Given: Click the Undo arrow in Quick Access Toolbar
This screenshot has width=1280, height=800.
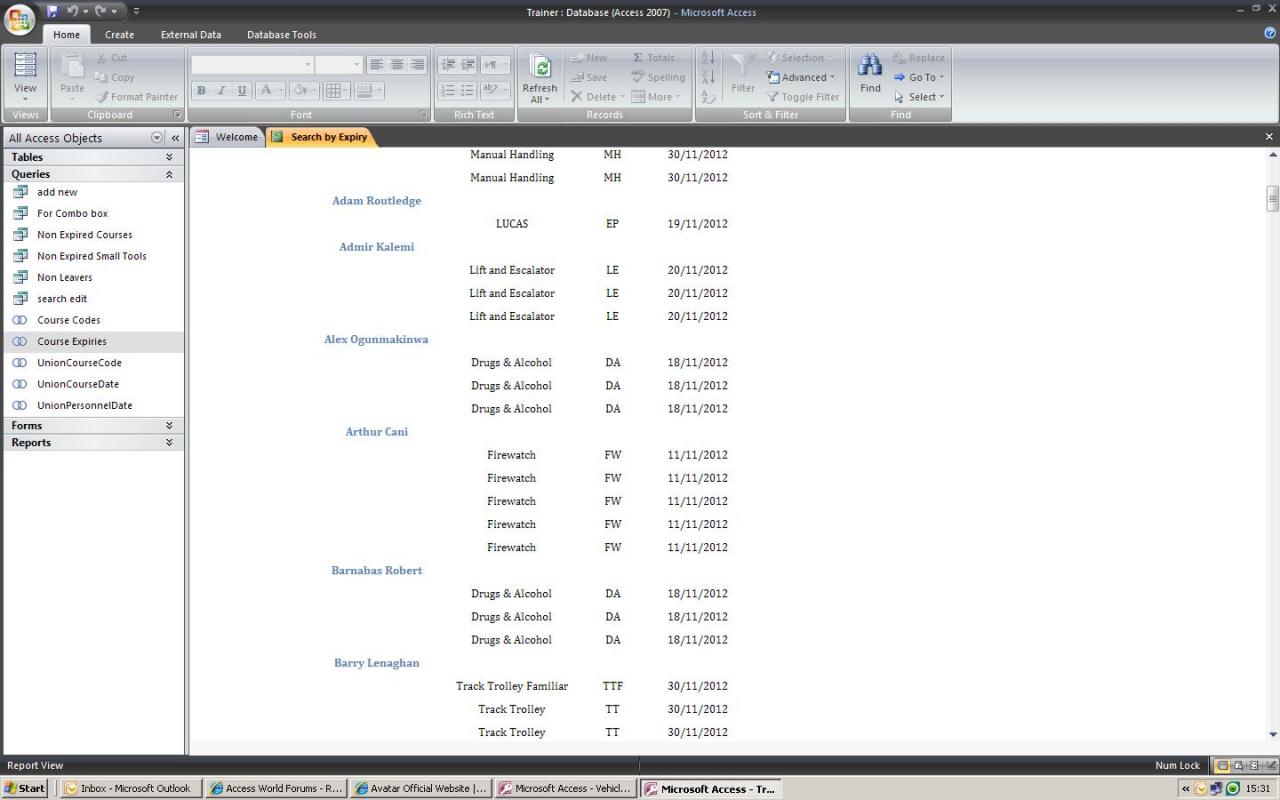Looking at the screenshot, I should click(x=72, y=11).
